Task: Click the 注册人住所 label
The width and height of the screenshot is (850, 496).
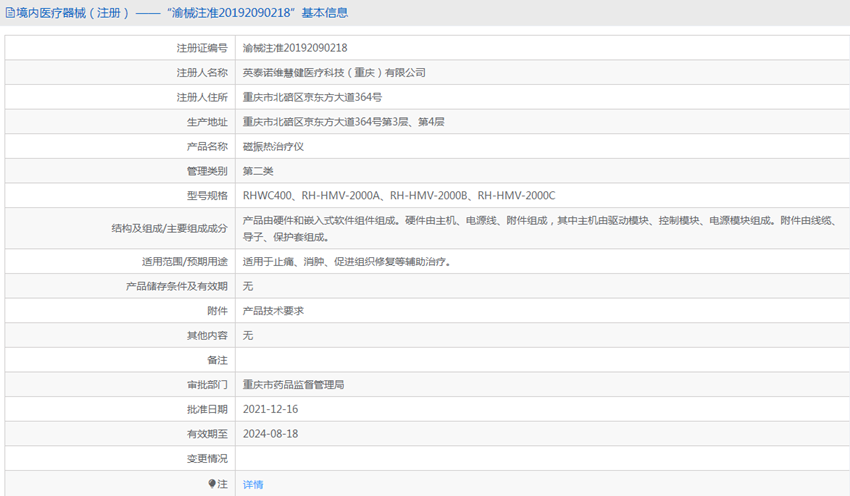Action: (202, 97)
